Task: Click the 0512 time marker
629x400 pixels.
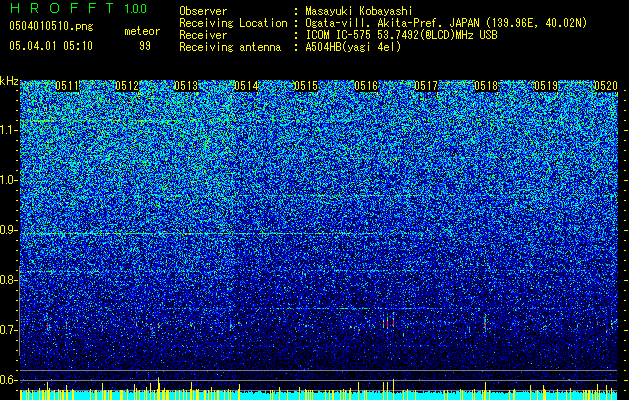Action: pyautogui.click(x=127, y=86)
